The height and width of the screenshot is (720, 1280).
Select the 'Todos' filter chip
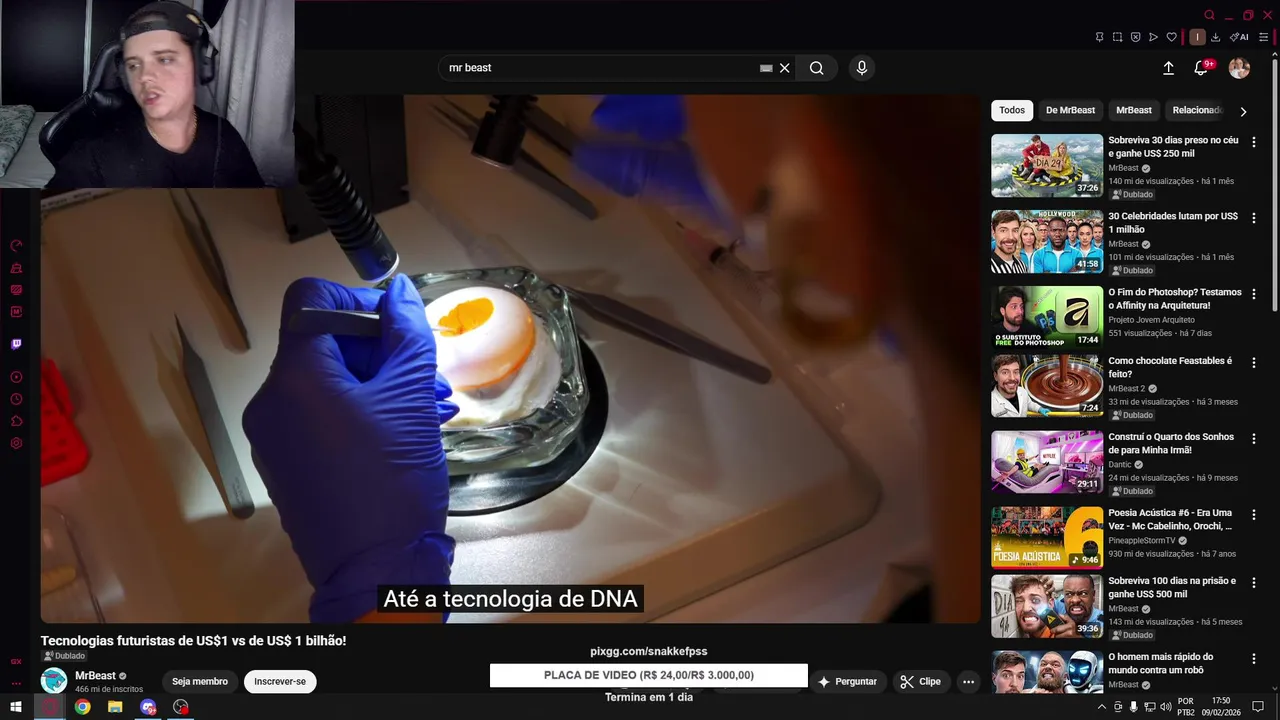pos(1012,110)
